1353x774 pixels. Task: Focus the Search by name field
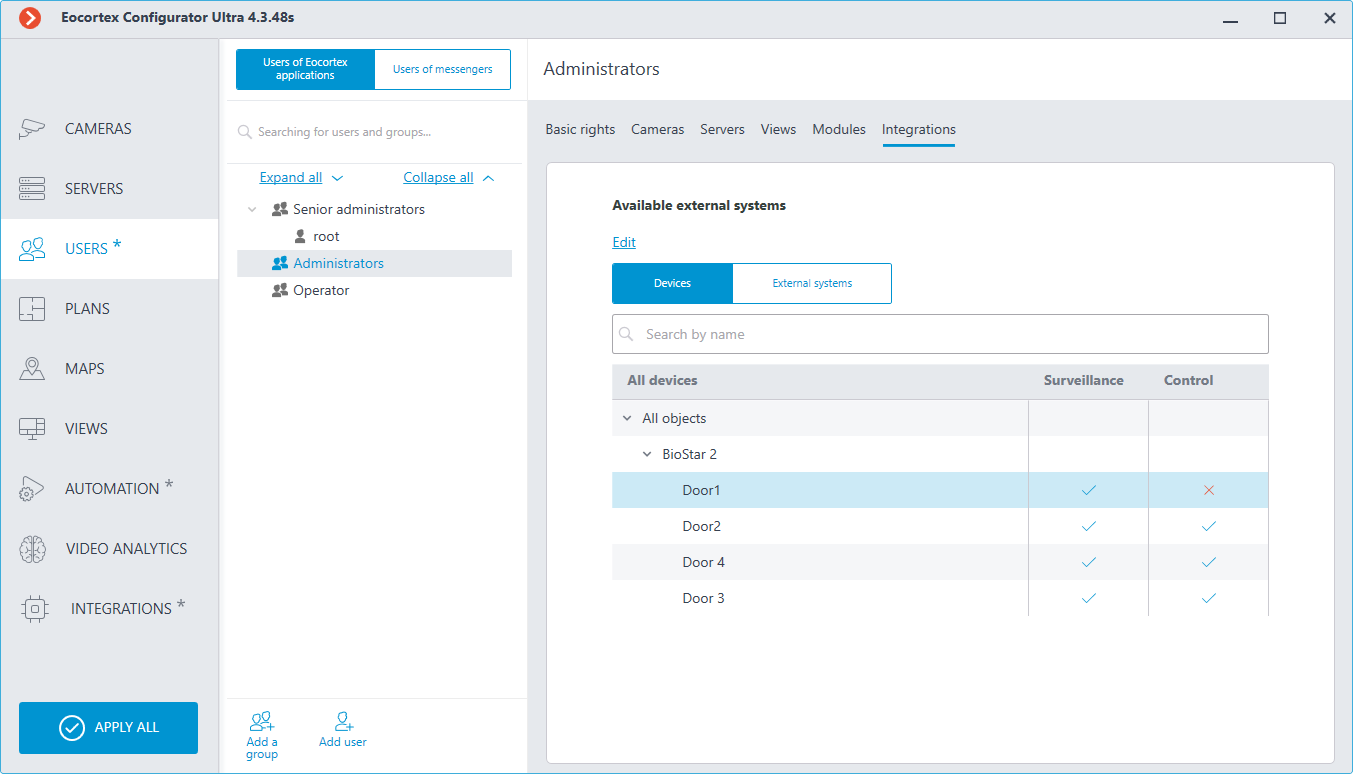pyautogui.click(x=940, y=334)
